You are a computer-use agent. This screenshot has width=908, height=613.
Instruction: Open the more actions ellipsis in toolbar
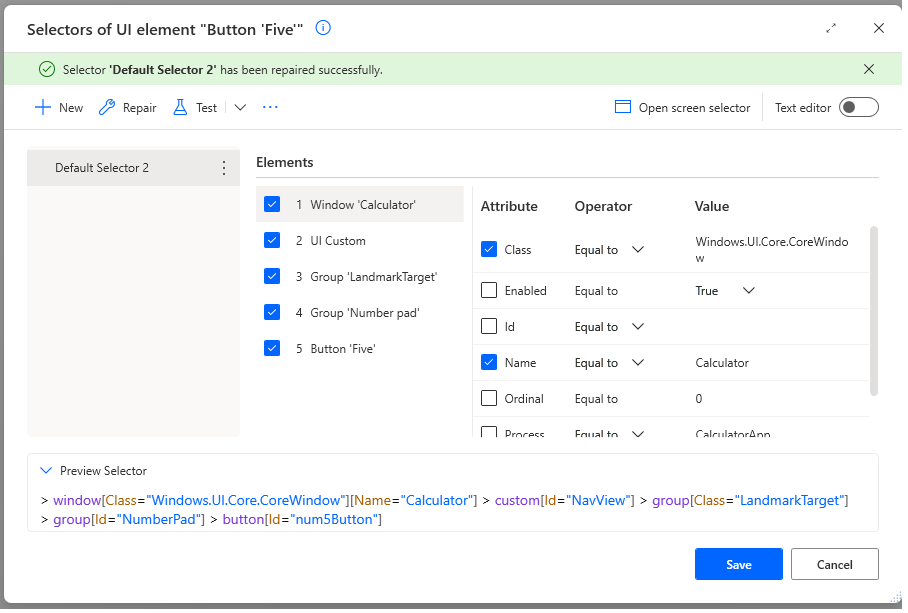tap(270, 108)
